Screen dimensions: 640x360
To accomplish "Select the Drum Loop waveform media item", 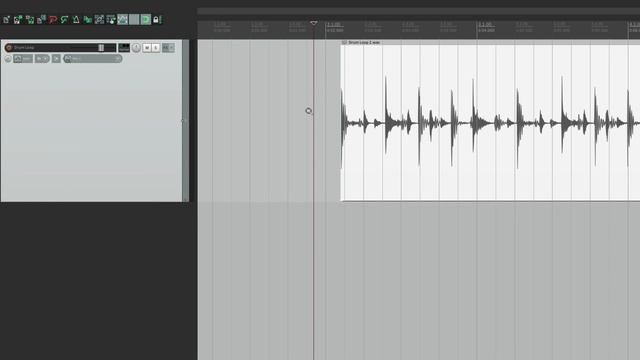I will [490, 122].
